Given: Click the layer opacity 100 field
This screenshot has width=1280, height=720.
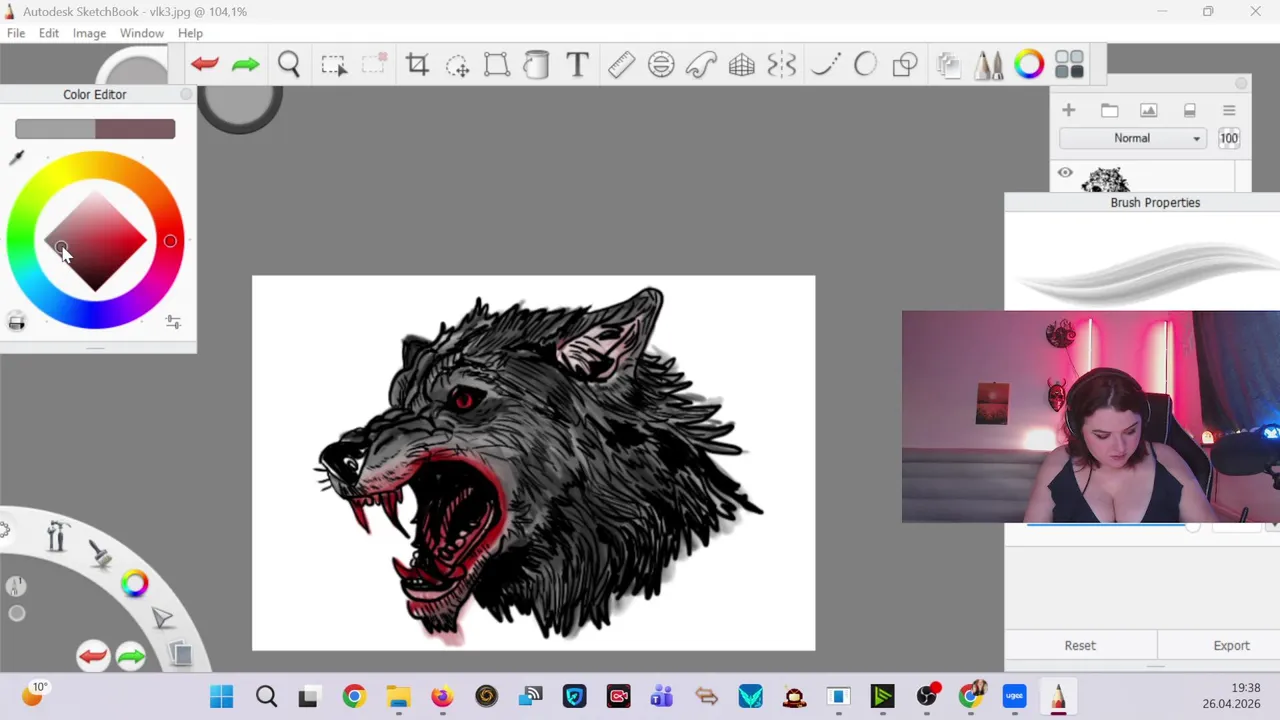Looking at the screenshot, I should pos(1229,138).
